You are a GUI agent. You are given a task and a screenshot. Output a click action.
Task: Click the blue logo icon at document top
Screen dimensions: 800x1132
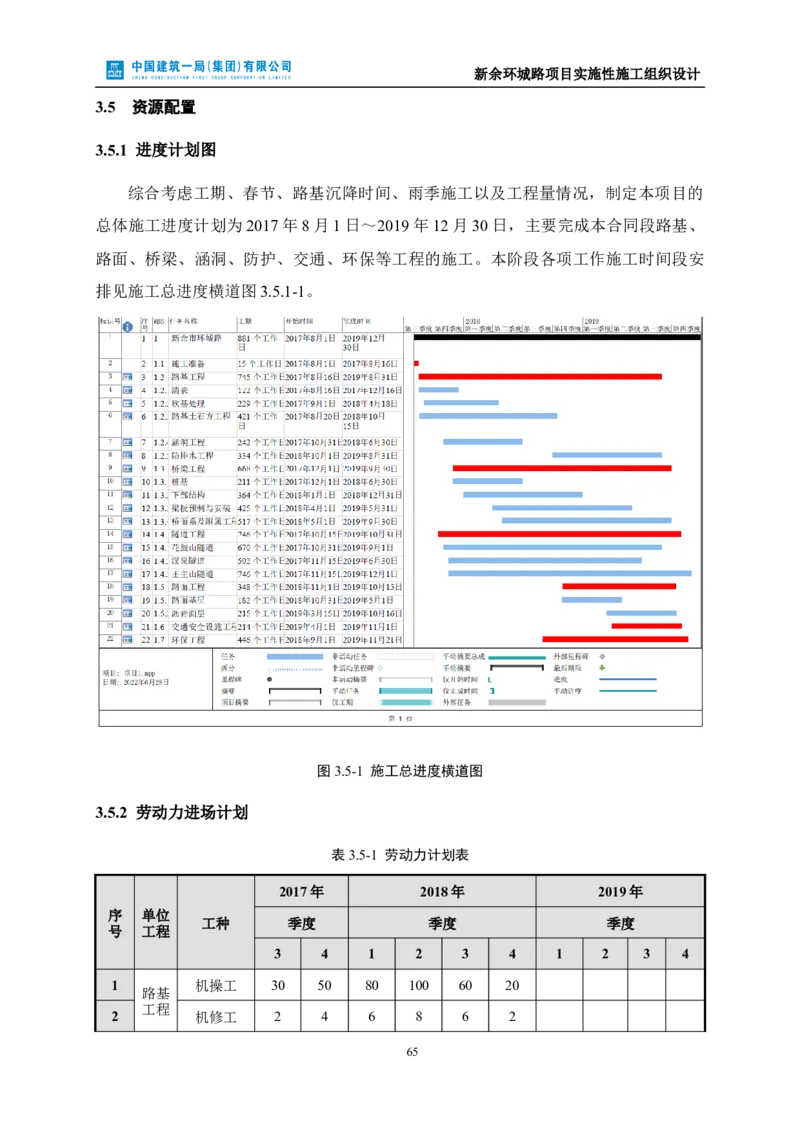113,68
